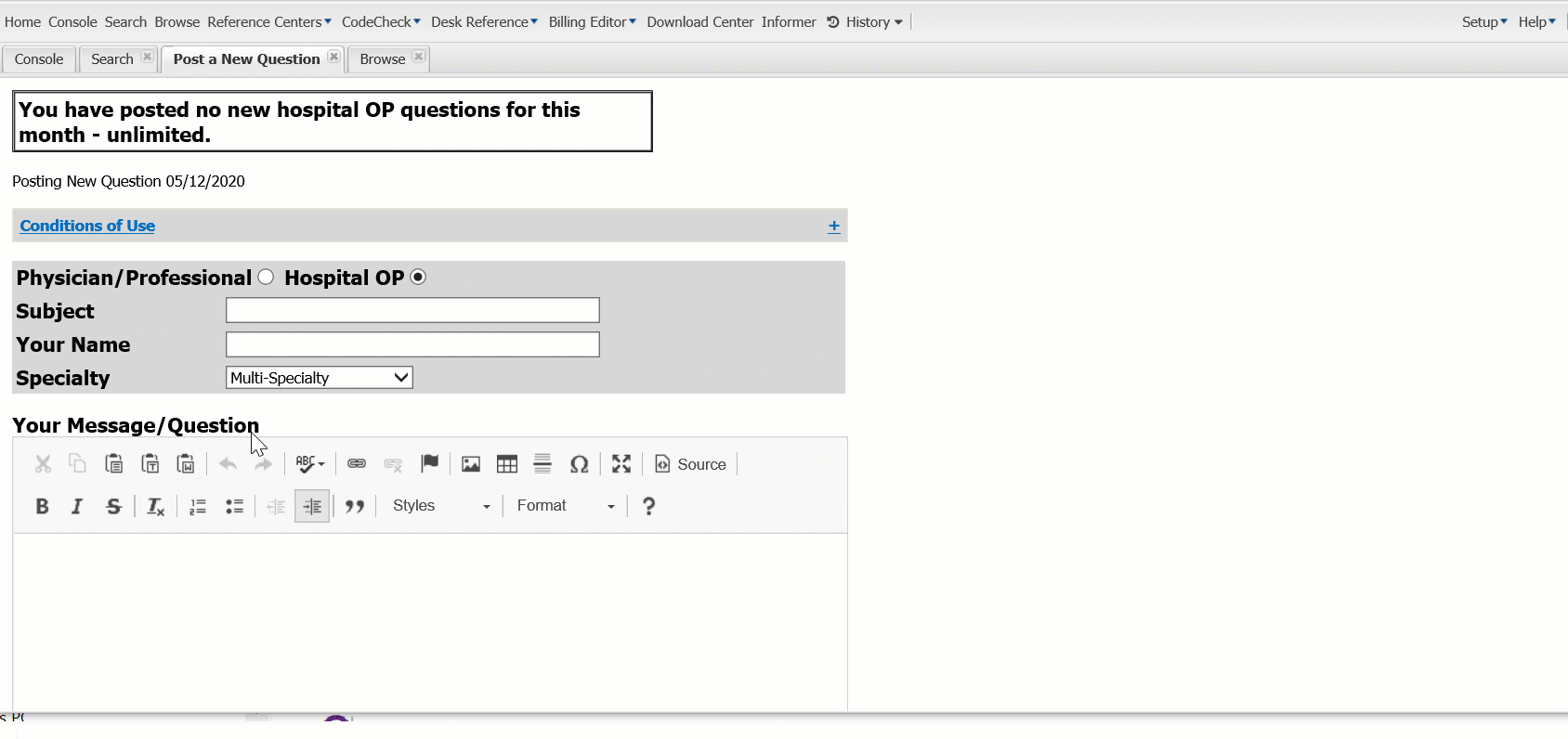This screenshot has height=739, width=1568.
Task: Insert an image via toolbar icon
Action: (x=471, y=464)
